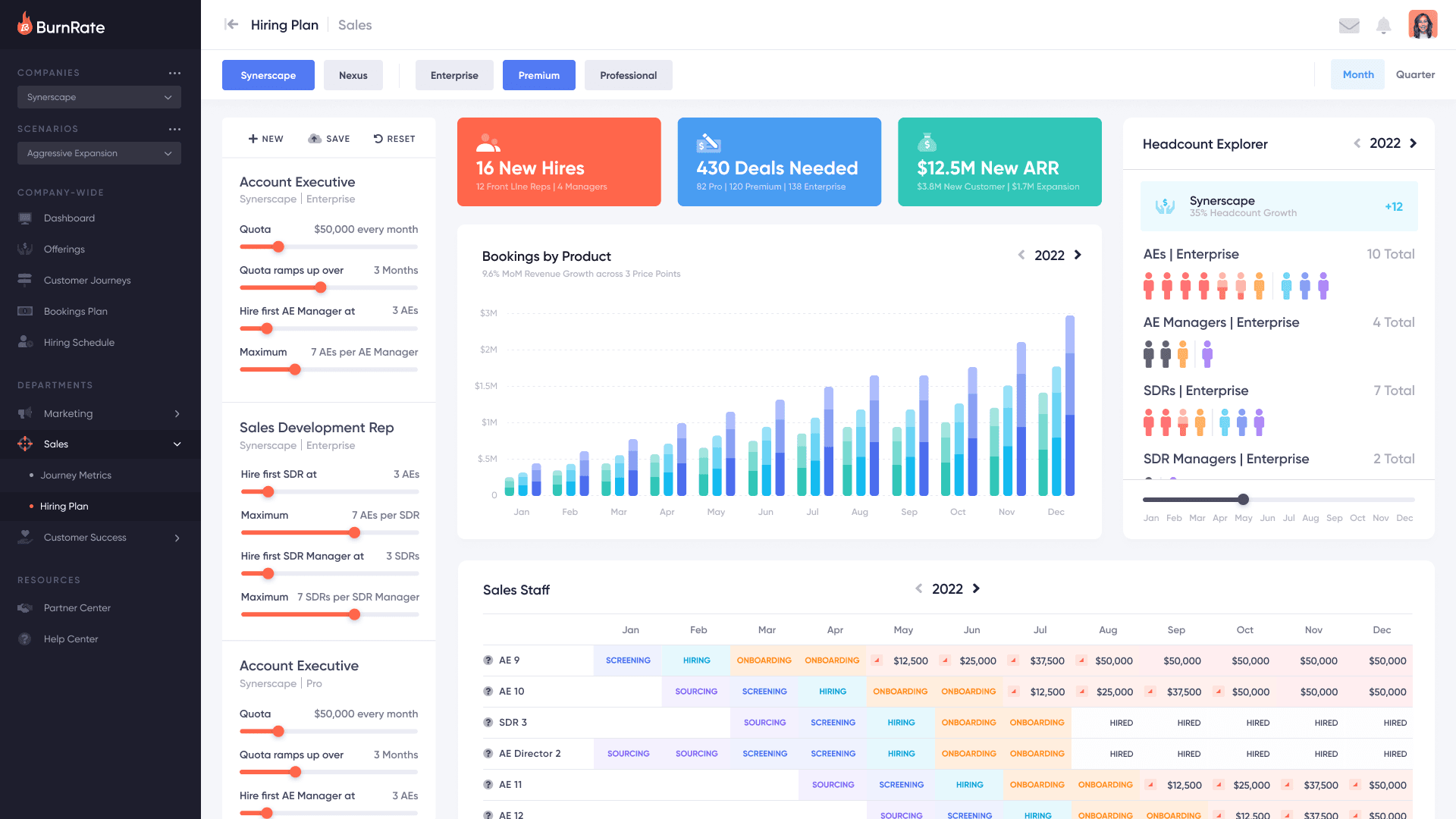The height and width of the screenshot is (819, 1456).
Task: Open the notifications bell
Action: [1384, 26]
